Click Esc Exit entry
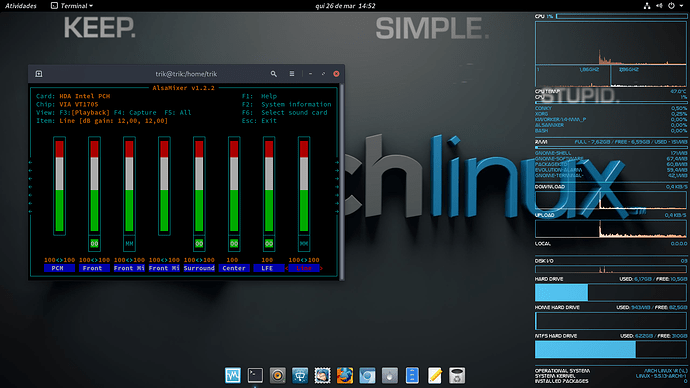The image size is (690, 388). pos(259,121)
